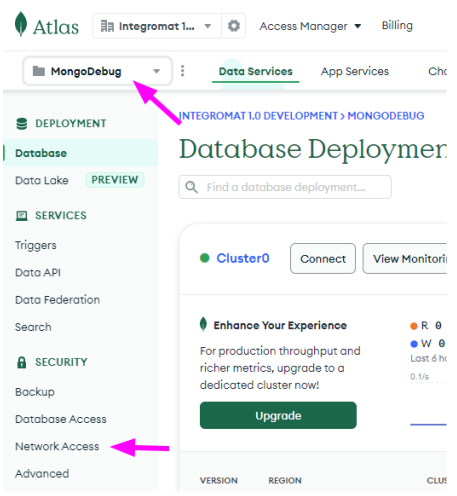
Task: Click the VERSION column header
Action: [x=219, y=481]
